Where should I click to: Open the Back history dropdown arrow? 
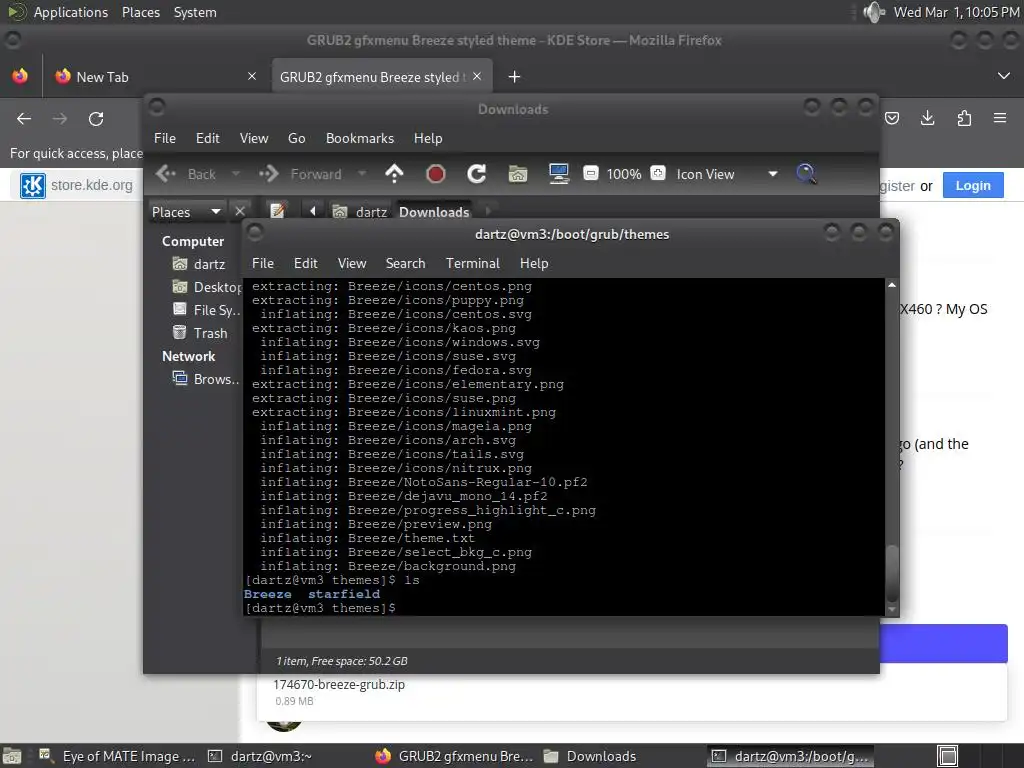[x=236, y=174]
